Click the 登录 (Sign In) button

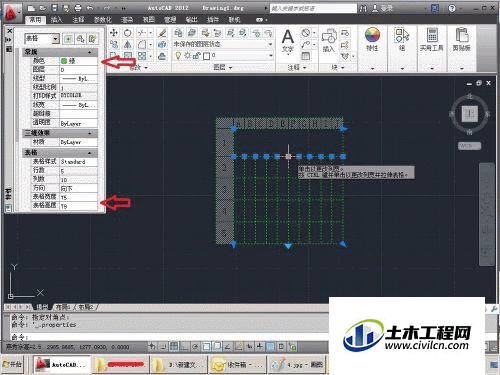click(383, 8)
